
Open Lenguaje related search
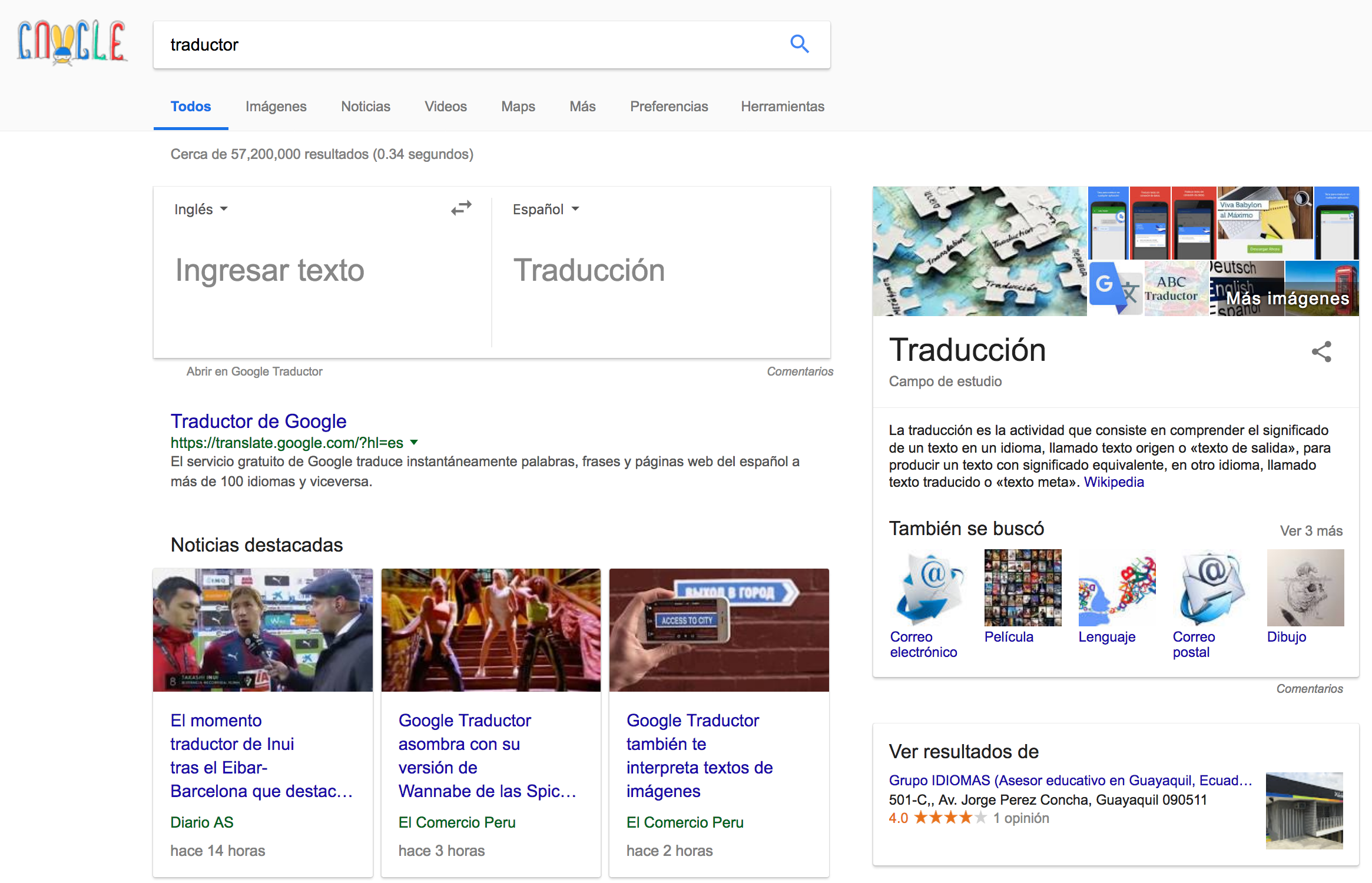pos(1107,637)
